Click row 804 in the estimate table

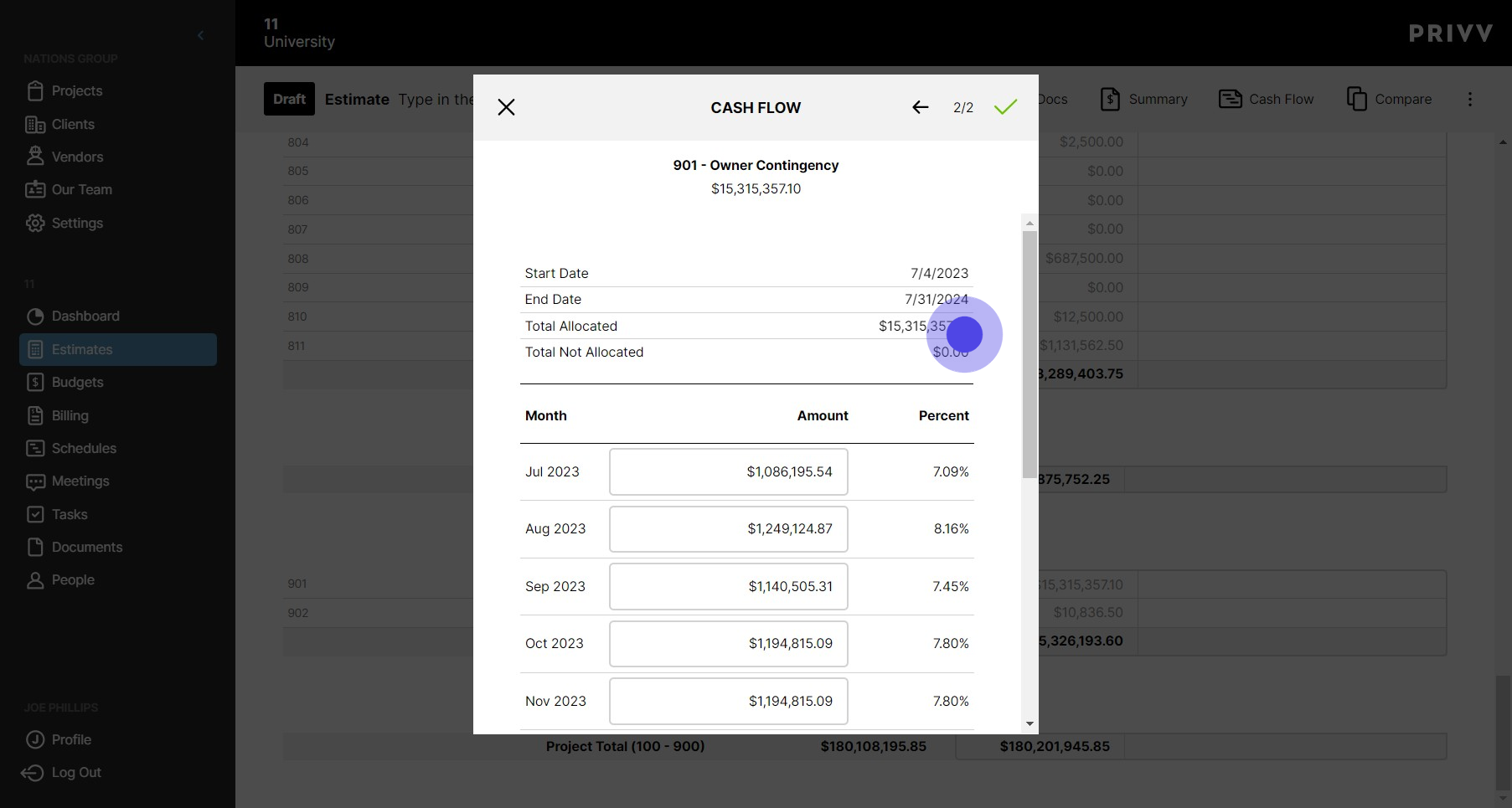298,142
